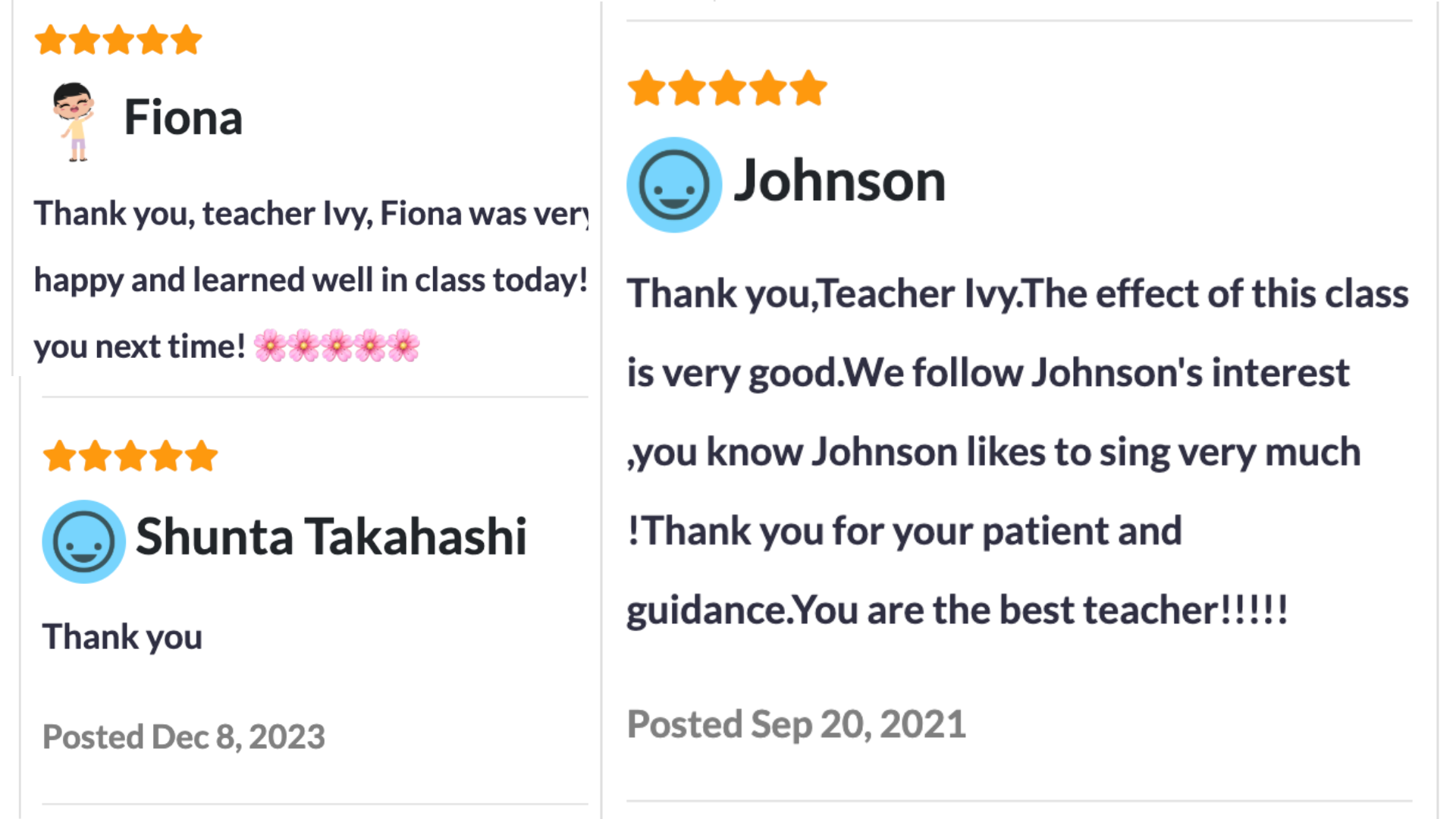Click the "Posted Dec 8, 2023" date
This screenshot has width=1456, height=819.
tap(184, 736)
